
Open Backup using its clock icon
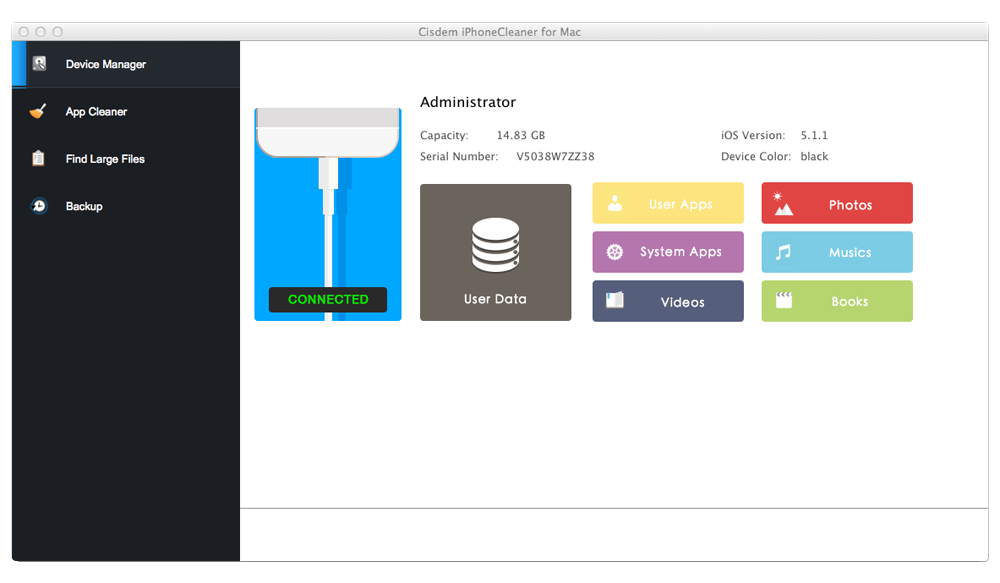39,205
